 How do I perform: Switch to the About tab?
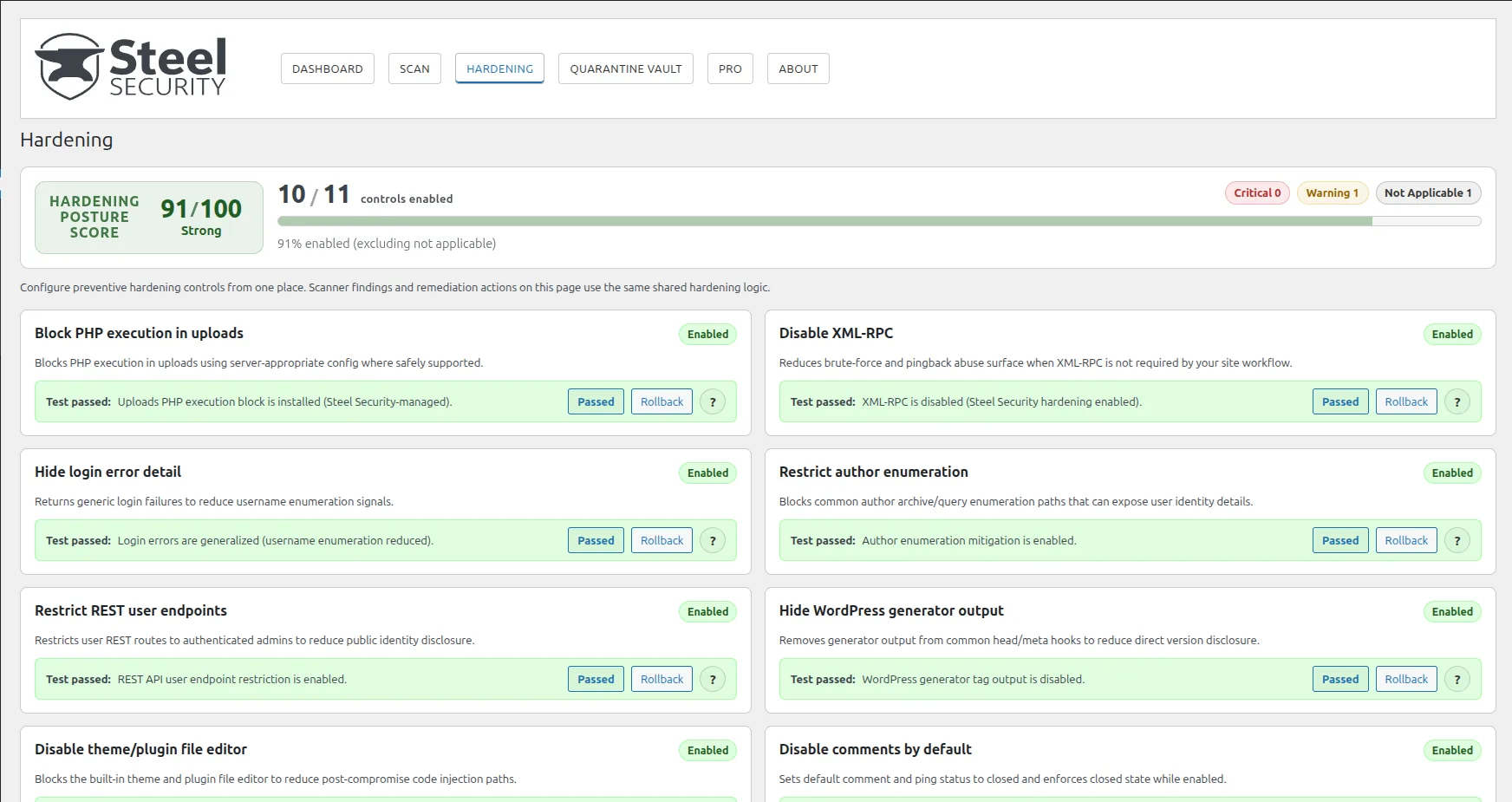point(798,68)
